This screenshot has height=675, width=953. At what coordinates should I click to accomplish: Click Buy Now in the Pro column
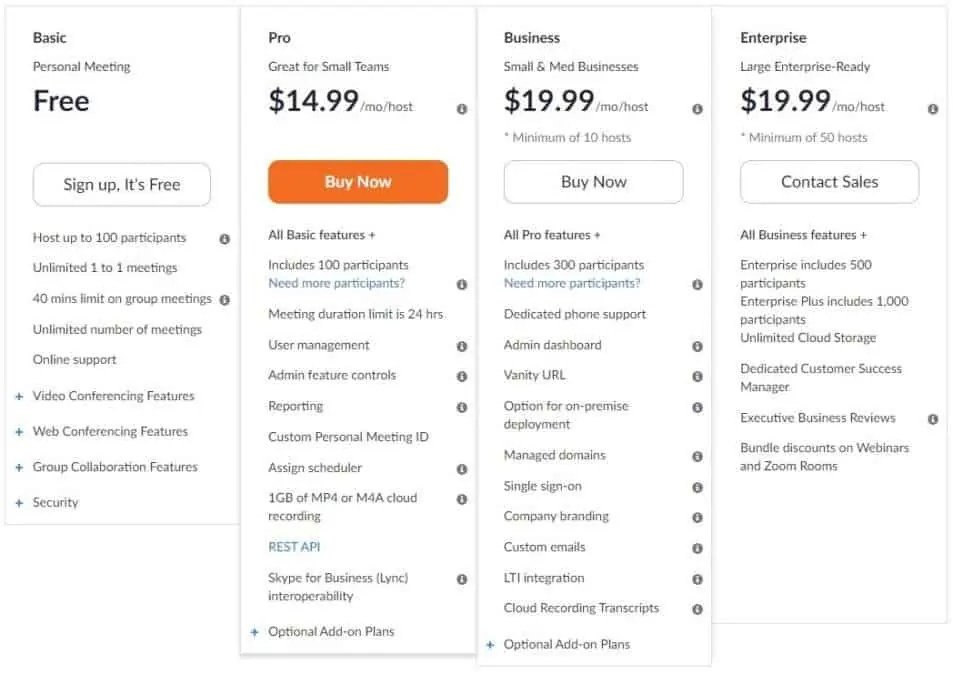pyautogui.click(x=357, y=182)
